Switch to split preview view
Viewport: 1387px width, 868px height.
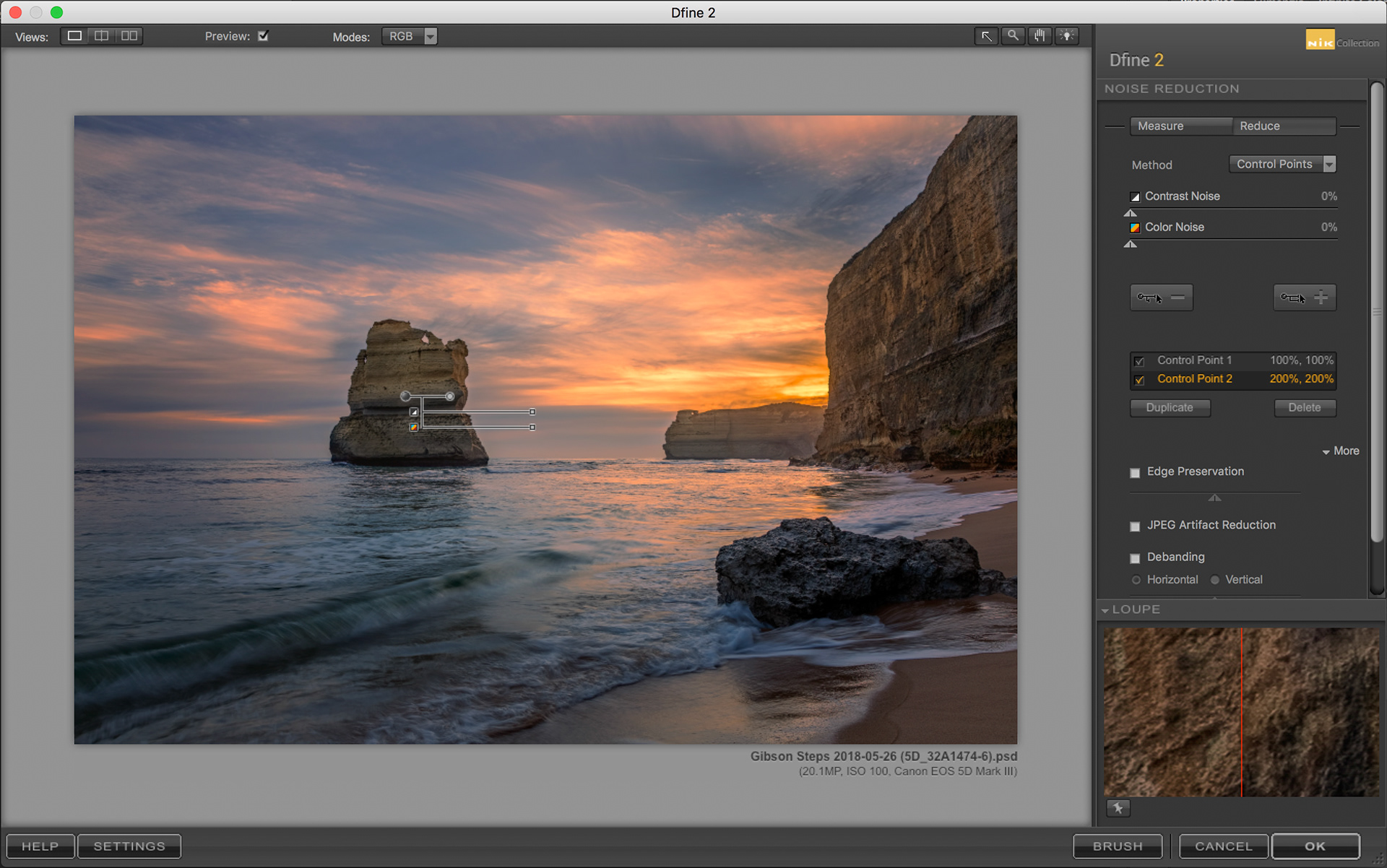pos(102,36)
